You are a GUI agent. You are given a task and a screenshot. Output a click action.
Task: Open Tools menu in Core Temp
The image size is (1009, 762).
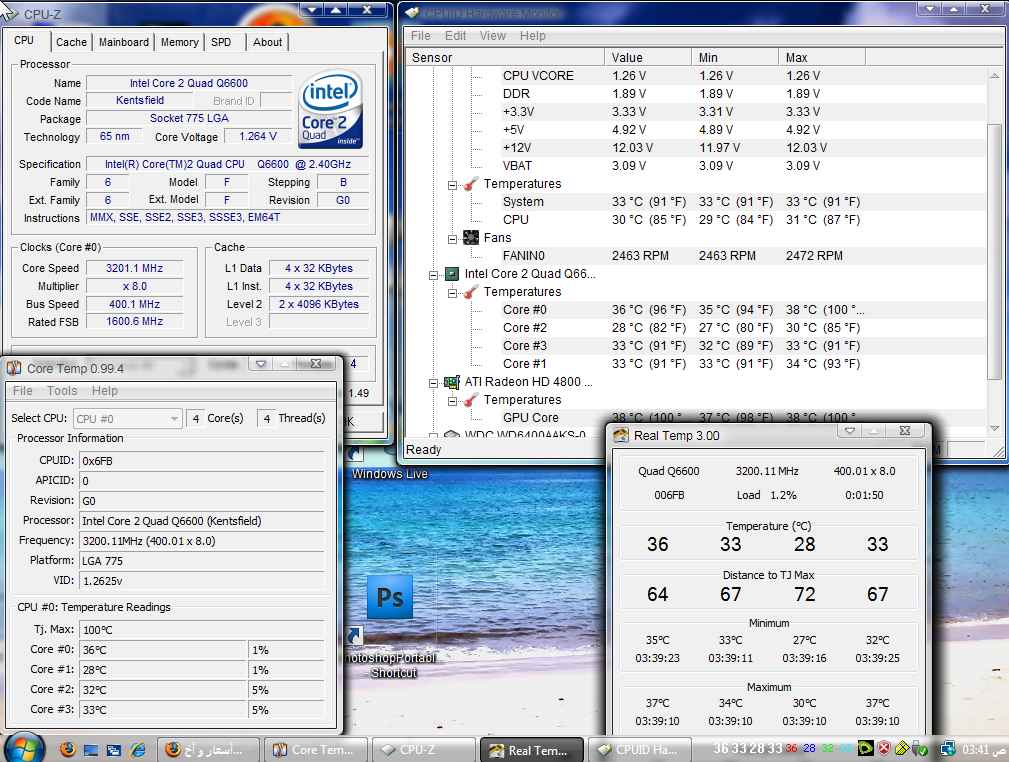(x=62, y=391)
